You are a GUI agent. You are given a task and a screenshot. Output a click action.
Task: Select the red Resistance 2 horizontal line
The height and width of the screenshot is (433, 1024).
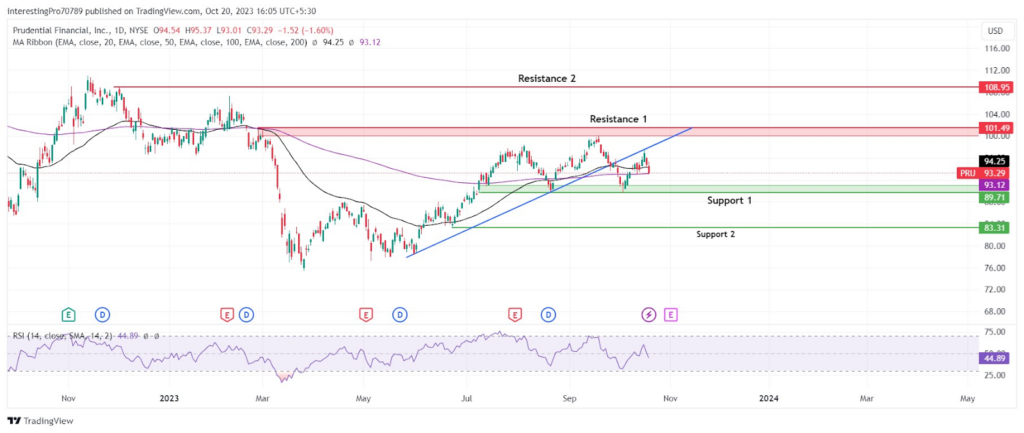point(545,87)
